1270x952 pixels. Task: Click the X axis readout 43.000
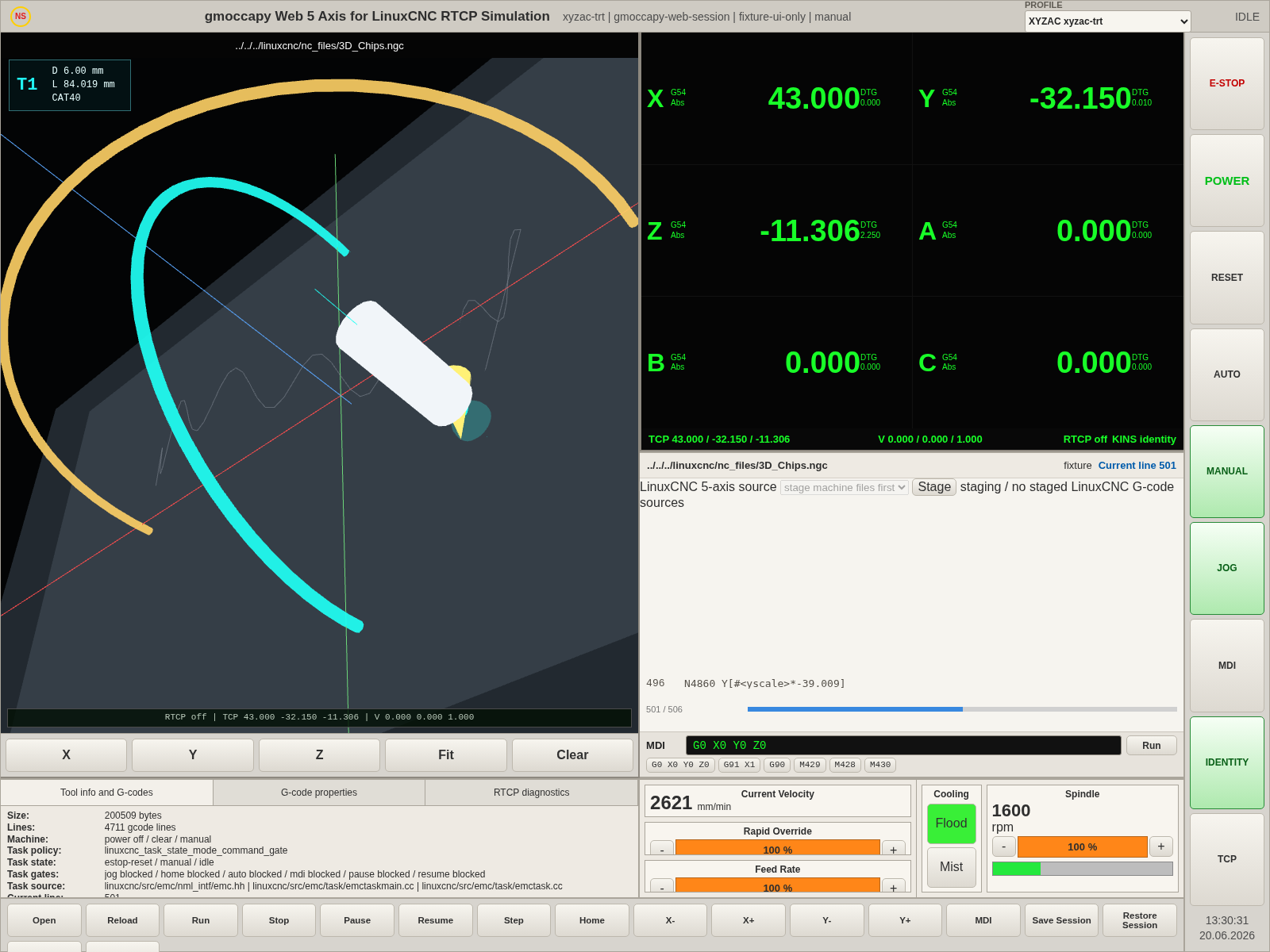[x=814, y=98]
